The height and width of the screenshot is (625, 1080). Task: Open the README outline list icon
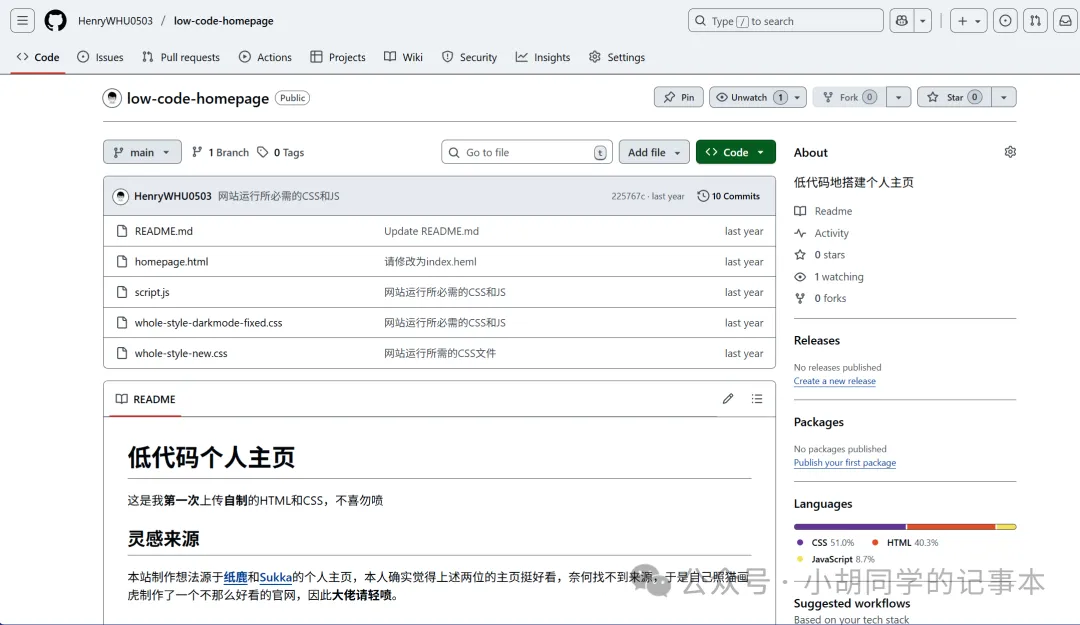coord(757,399)
